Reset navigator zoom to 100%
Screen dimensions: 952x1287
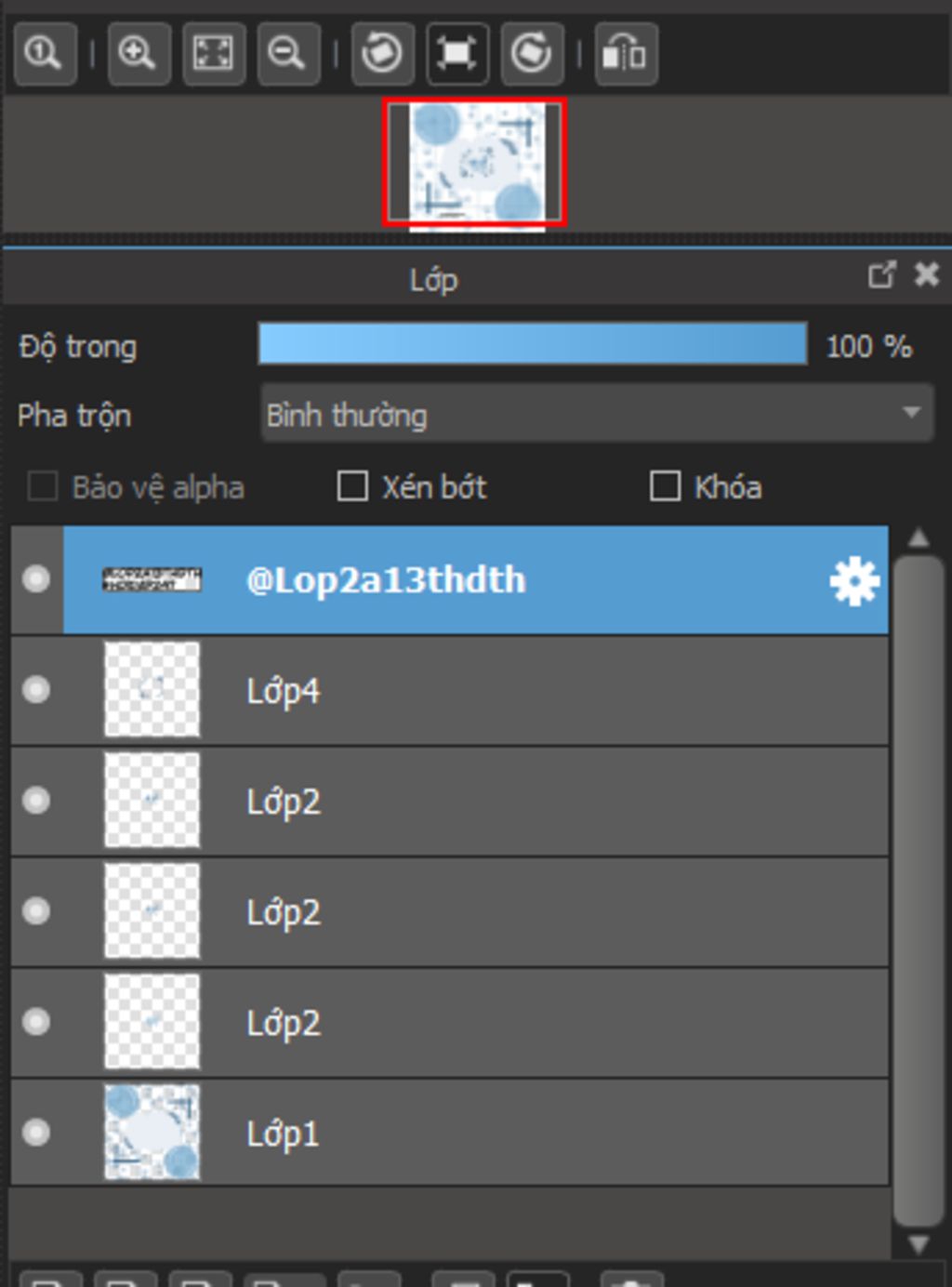click(45, 53)
